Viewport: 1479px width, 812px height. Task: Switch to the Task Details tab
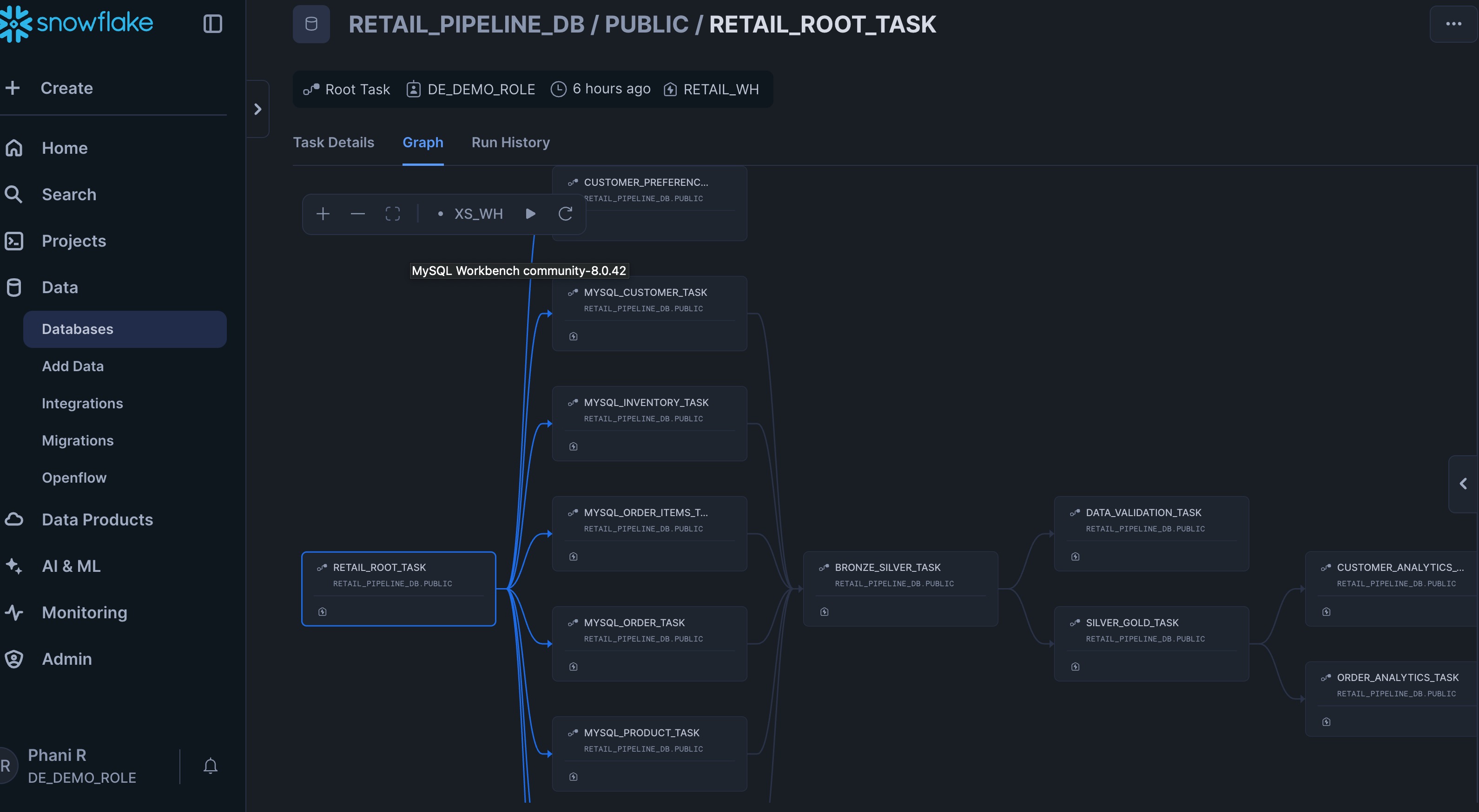click(x=333, y=142)
